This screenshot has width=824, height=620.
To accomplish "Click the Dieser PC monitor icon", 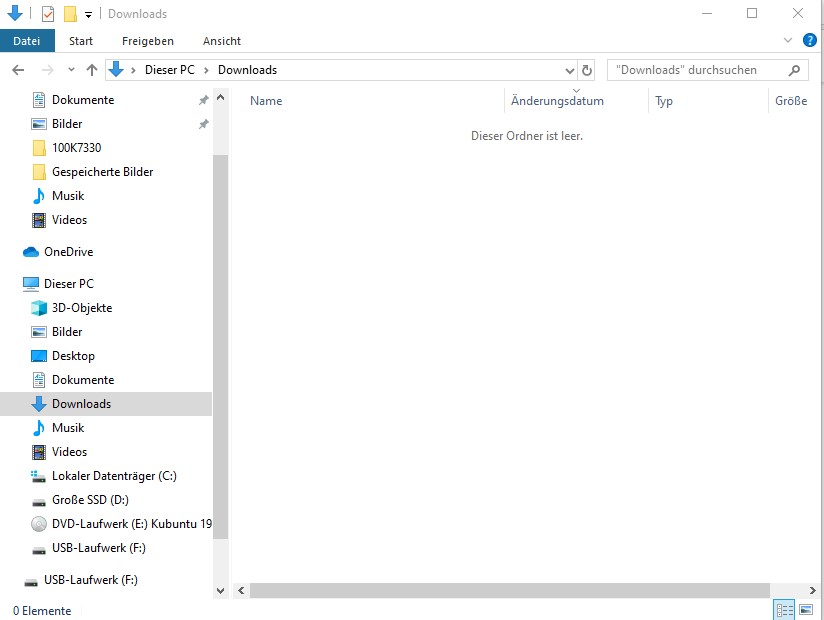I will tap(31, 284).
